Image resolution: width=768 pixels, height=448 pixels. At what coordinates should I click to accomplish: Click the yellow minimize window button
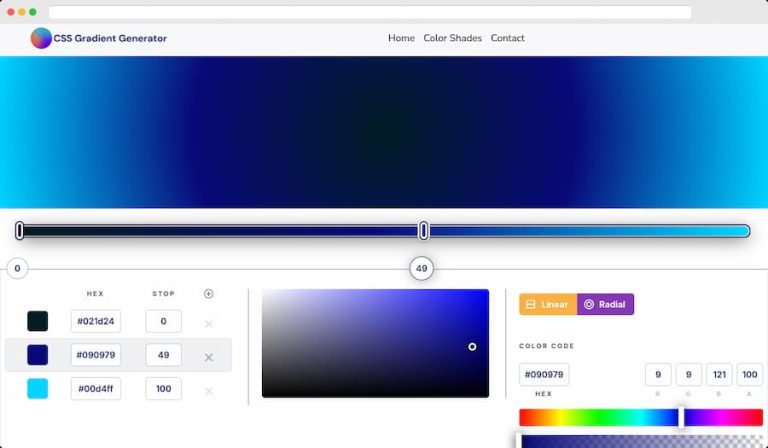(22, 12)
